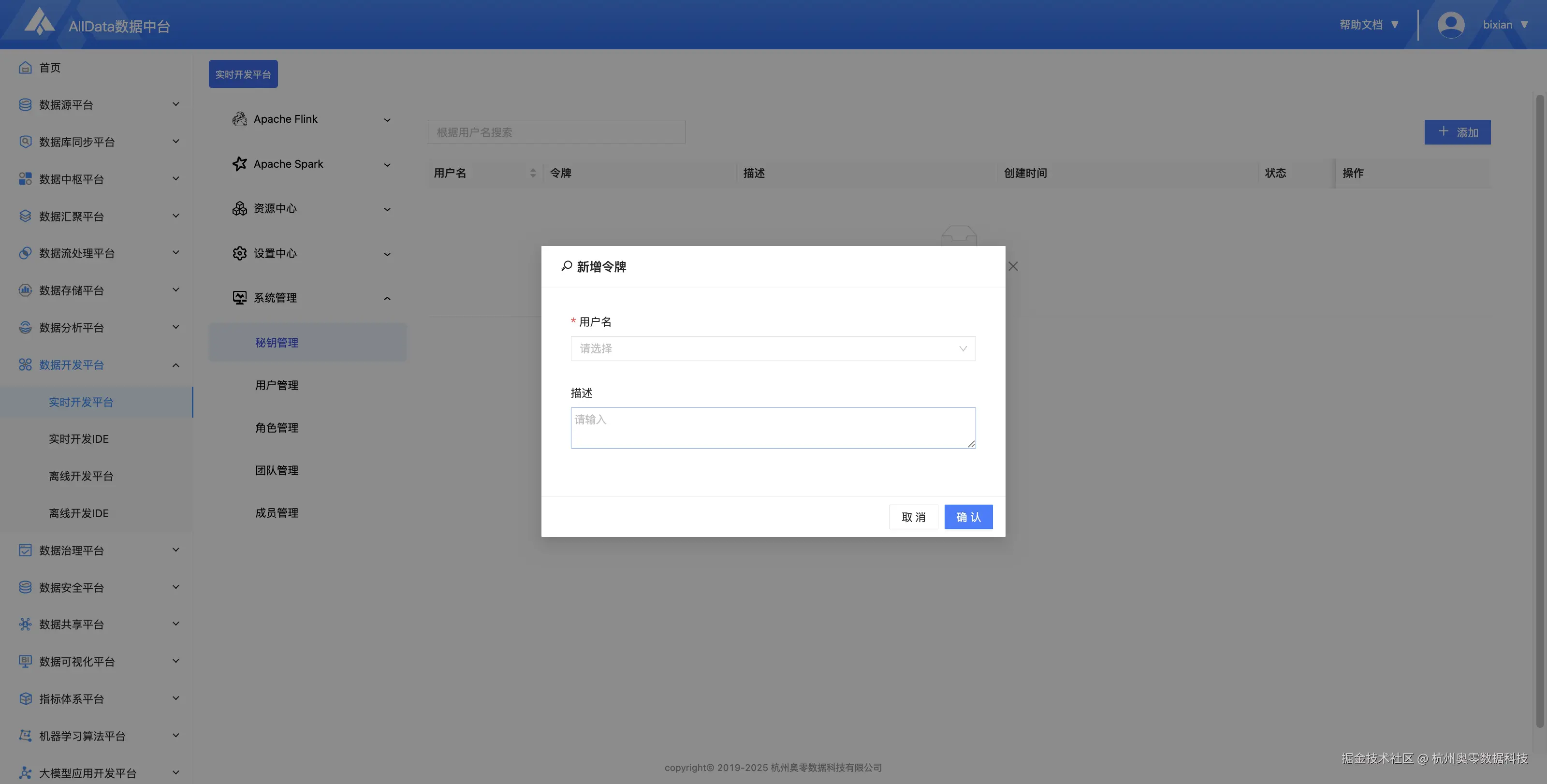Image resolution: width=1547 pixels, height=784 pixels.
Task: Click the 设置中心 gear icon
Action: (240, 253)
